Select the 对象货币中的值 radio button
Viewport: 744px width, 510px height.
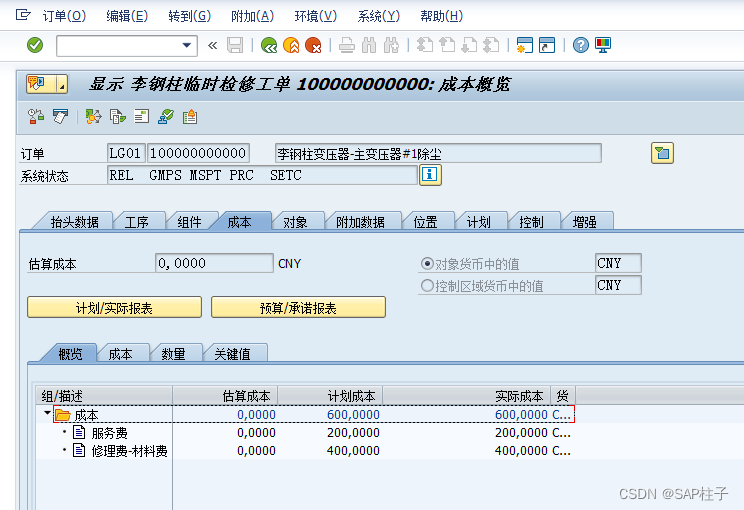(x=427, y=263)
